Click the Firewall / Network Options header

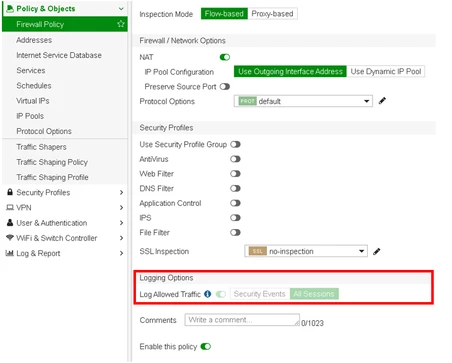pyautogui.click(x=284, y=41)
